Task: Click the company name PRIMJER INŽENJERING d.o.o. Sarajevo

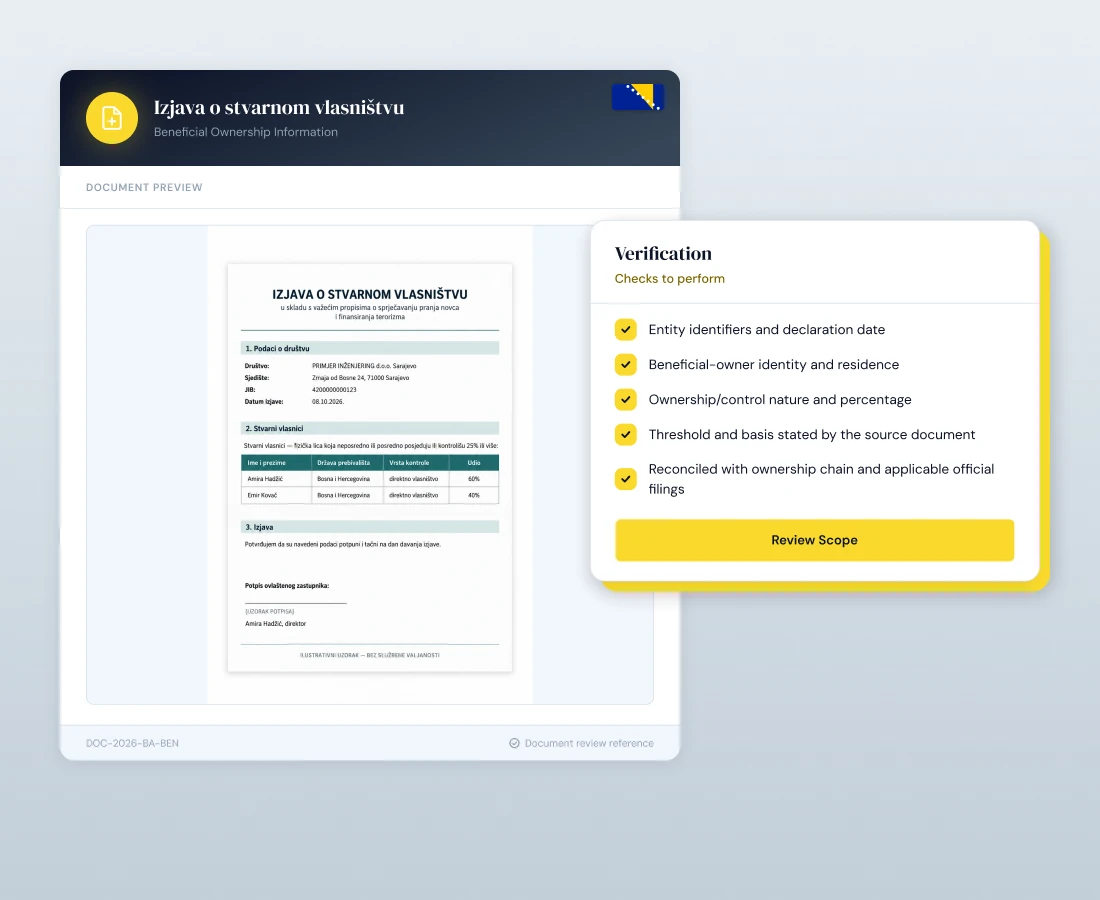Action: [364, 365]
